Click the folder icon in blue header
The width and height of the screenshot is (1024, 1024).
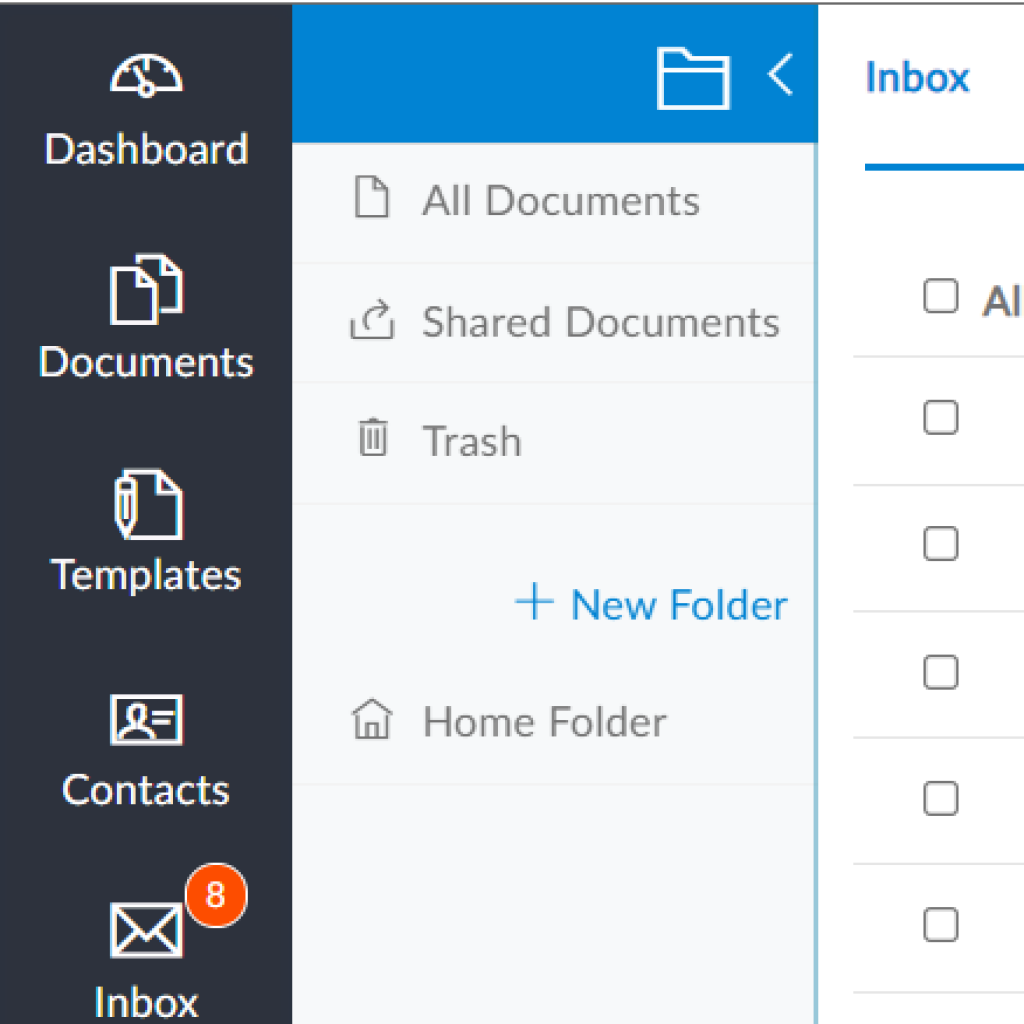(693, 78)
